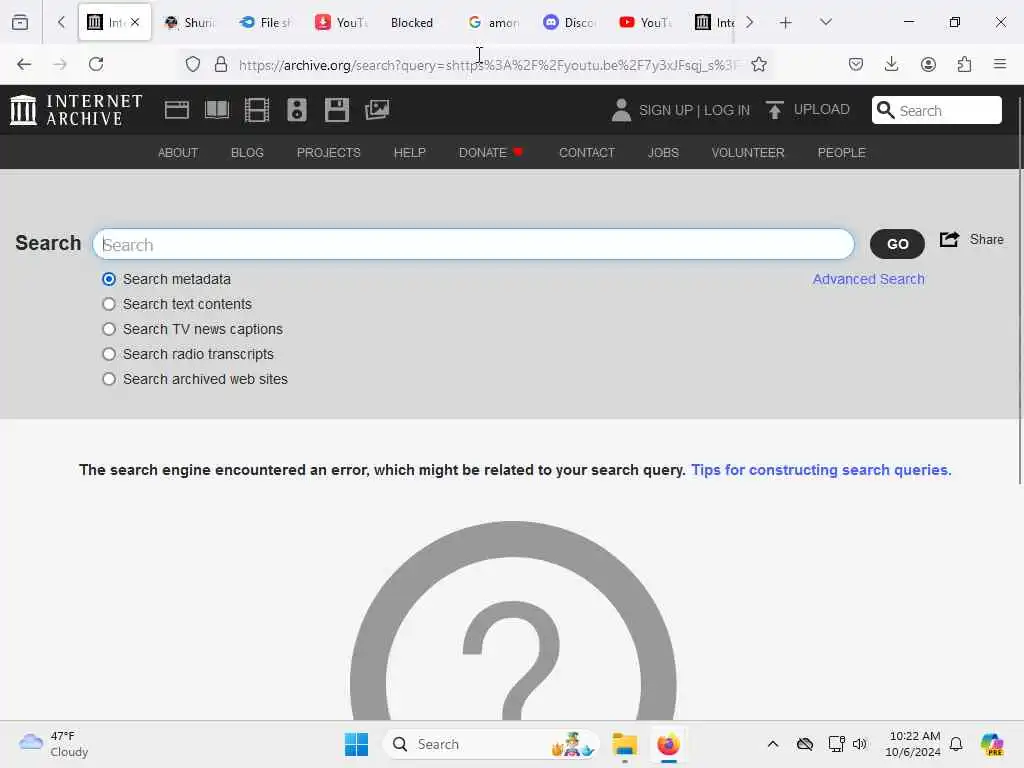Open File Explorer from the taskbar
Screen dimensions: 1024x768
(x=624, y=744)
